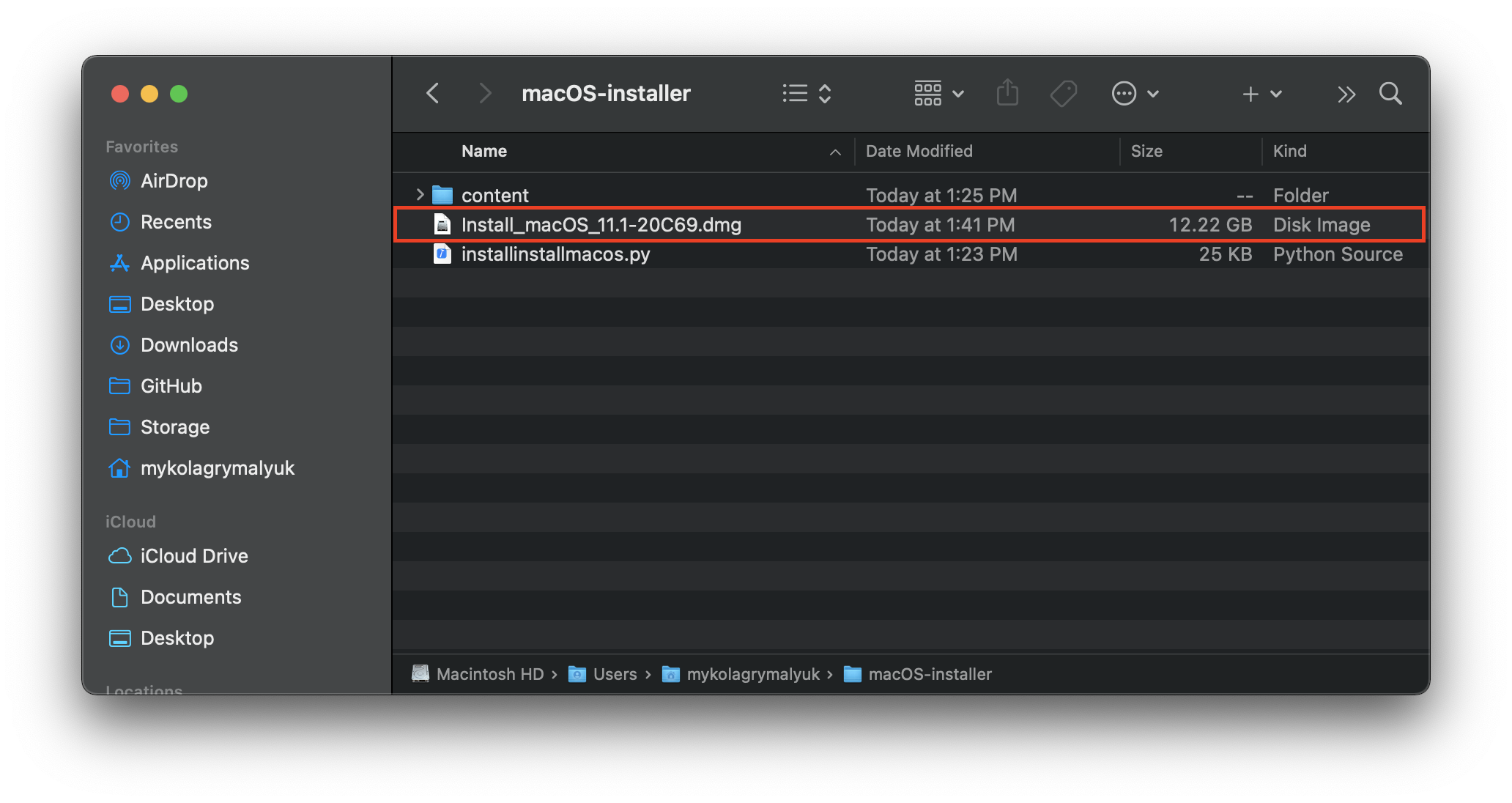Open Downloads from the sidebar

coord(188,345)
